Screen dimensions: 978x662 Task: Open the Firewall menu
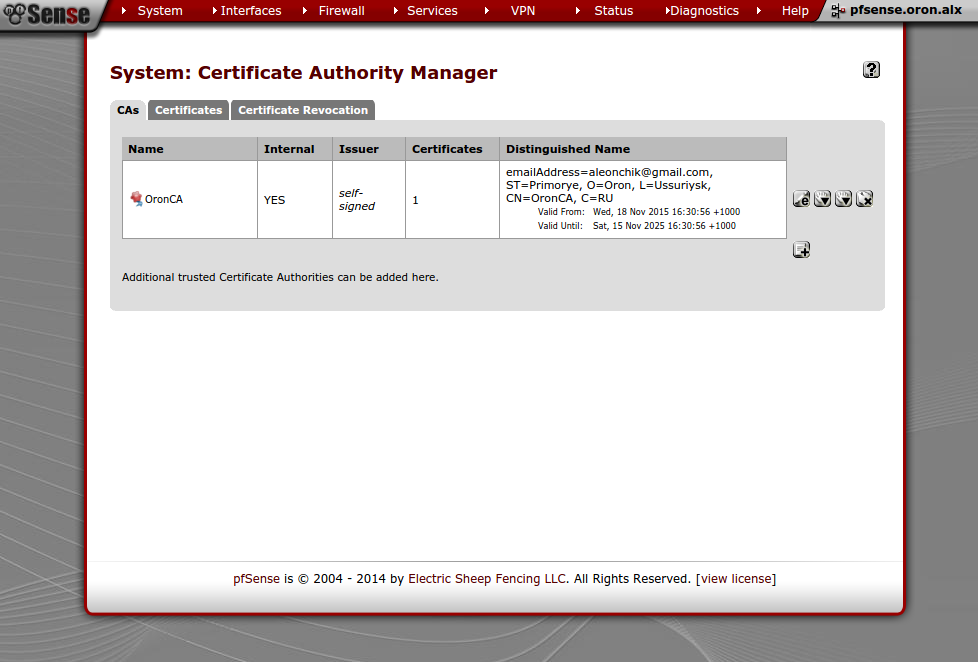tap(341, 11)
